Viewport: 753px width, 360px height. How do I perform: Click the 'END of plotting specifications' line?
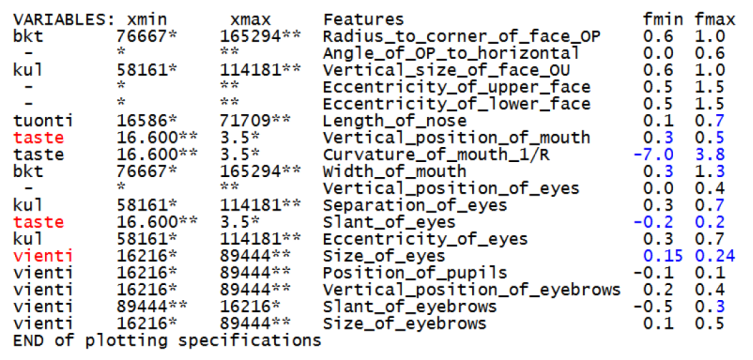click(x=167, y=341)
